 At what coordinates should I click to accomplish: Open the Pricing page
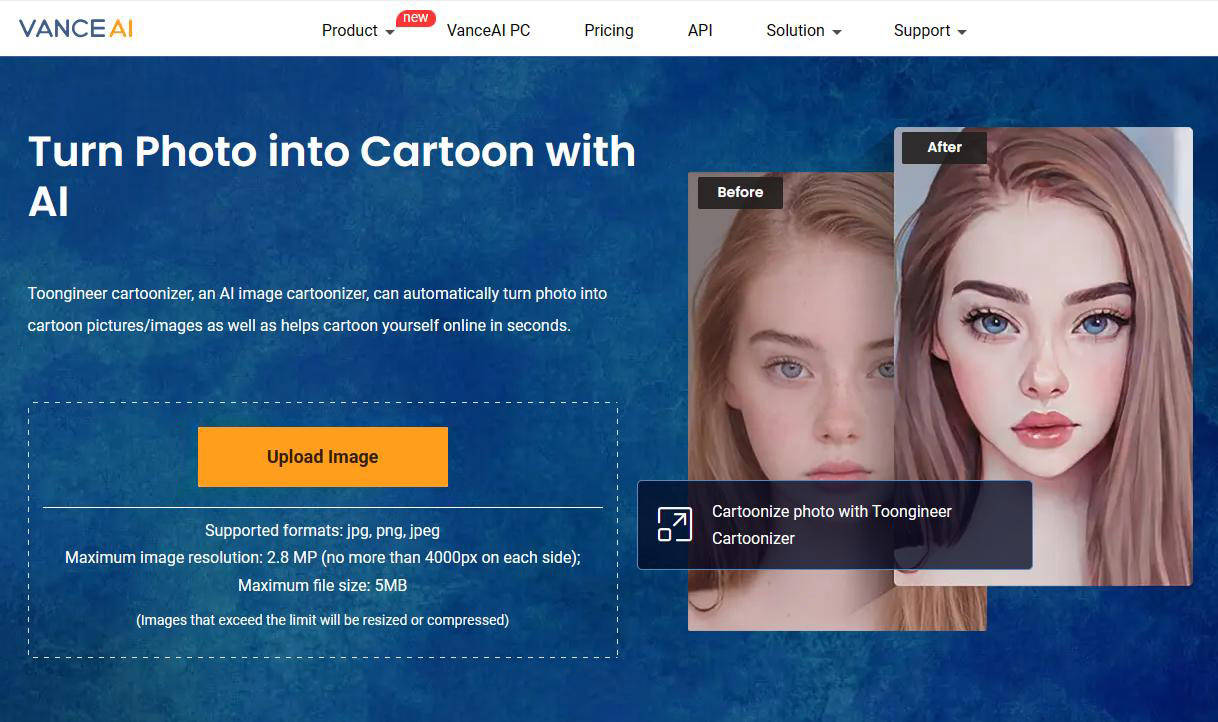coord(608,31)
